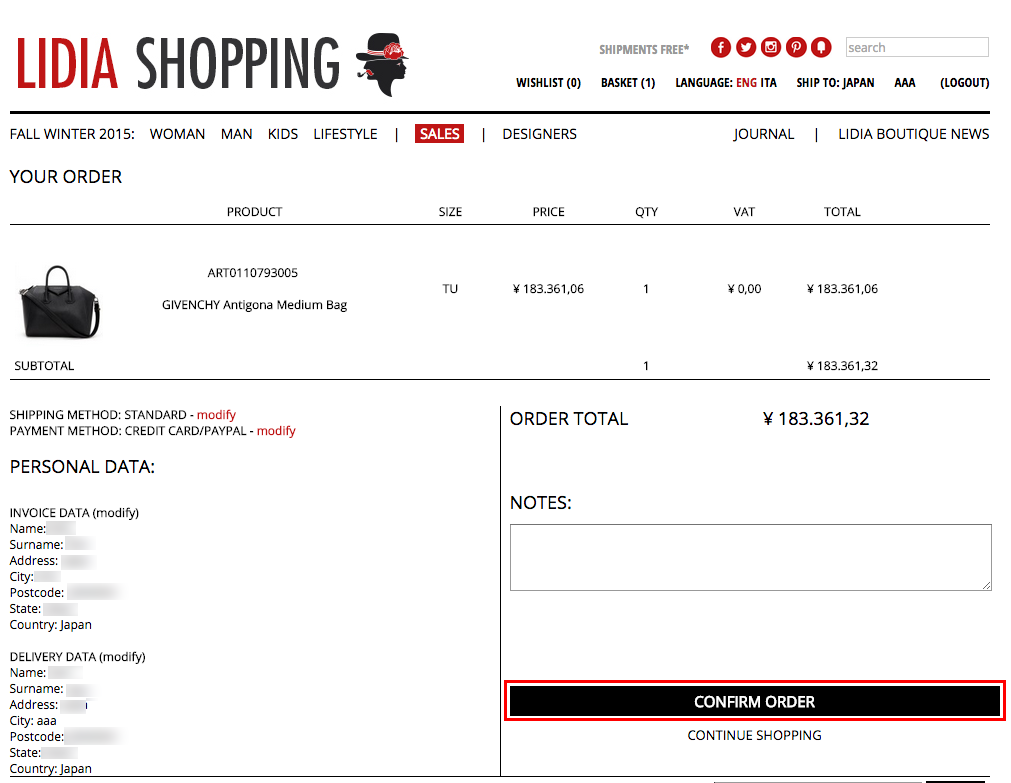This screenshot has width=1011, height=783.
Task: Click the Subtotal label
Action: pyautogui.click(x=44, y=366)
